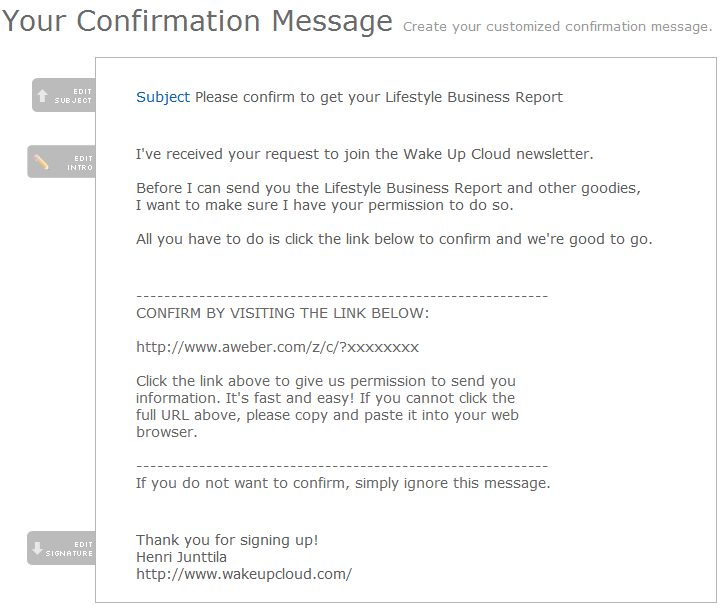This screenshot has width=728, height=609.
Task: Click the 'Create your customized confirmation message' subtitle
Action: [557, 27]
